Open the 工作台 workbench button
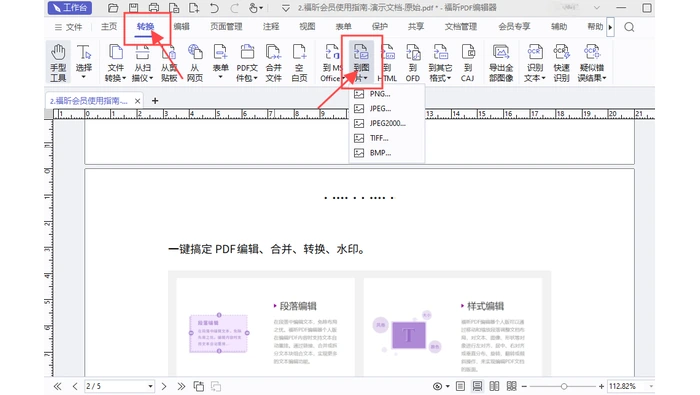This screenshot has width=700, height=395. tap(69, 8)
